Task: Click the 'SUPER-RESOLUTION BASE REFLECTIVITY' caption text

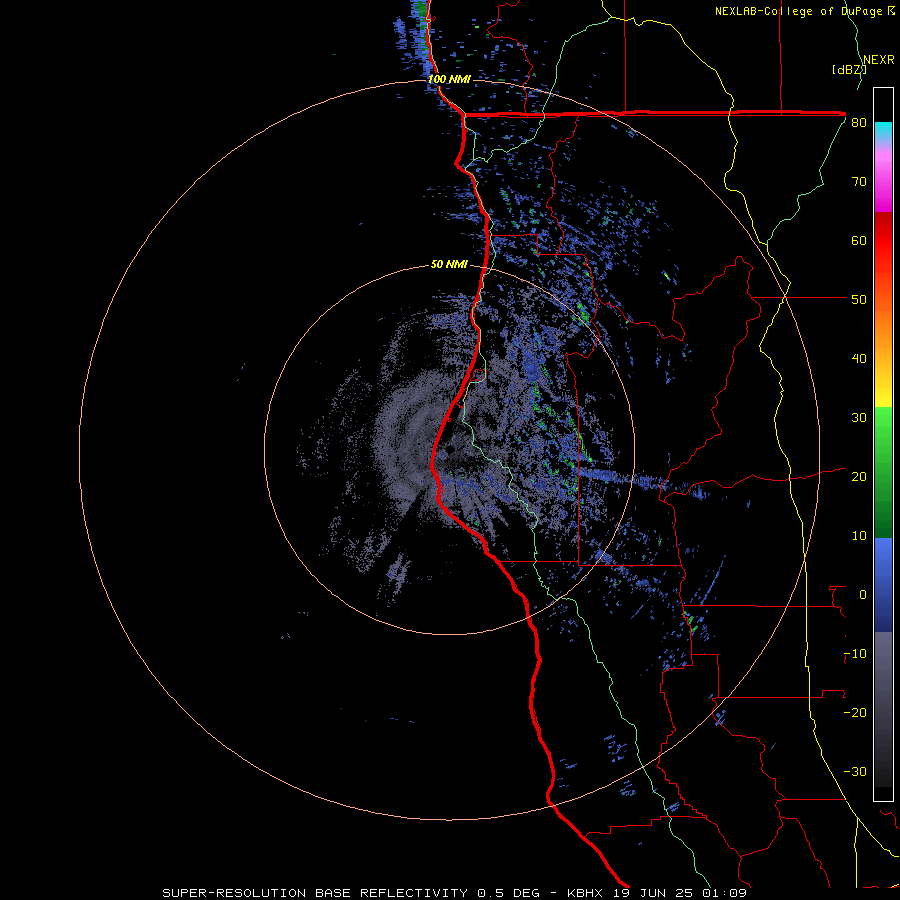Action: point(315,893)
